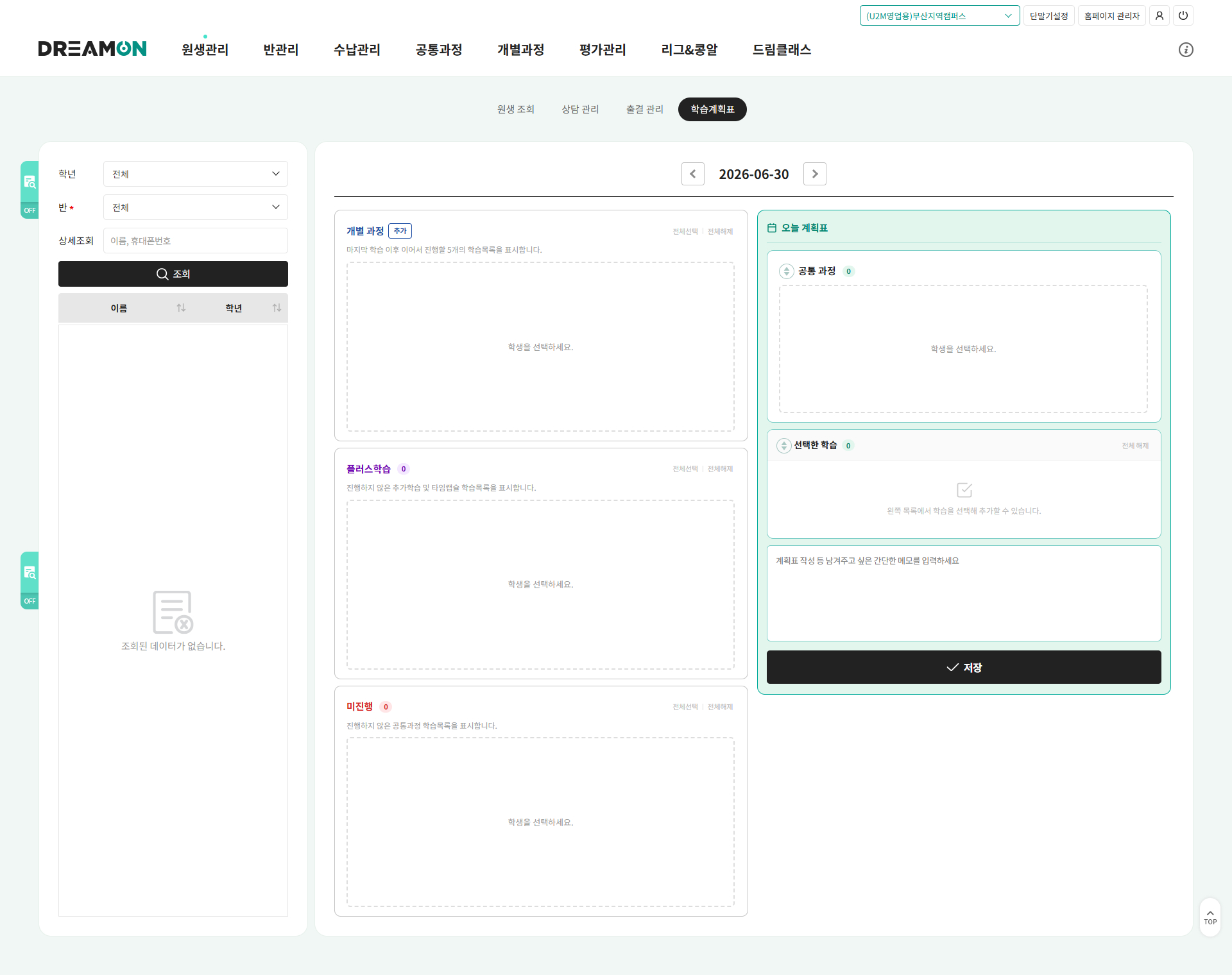Open the user profile icon
This screenshot has width=1232, height=975.
[1159, 15]
